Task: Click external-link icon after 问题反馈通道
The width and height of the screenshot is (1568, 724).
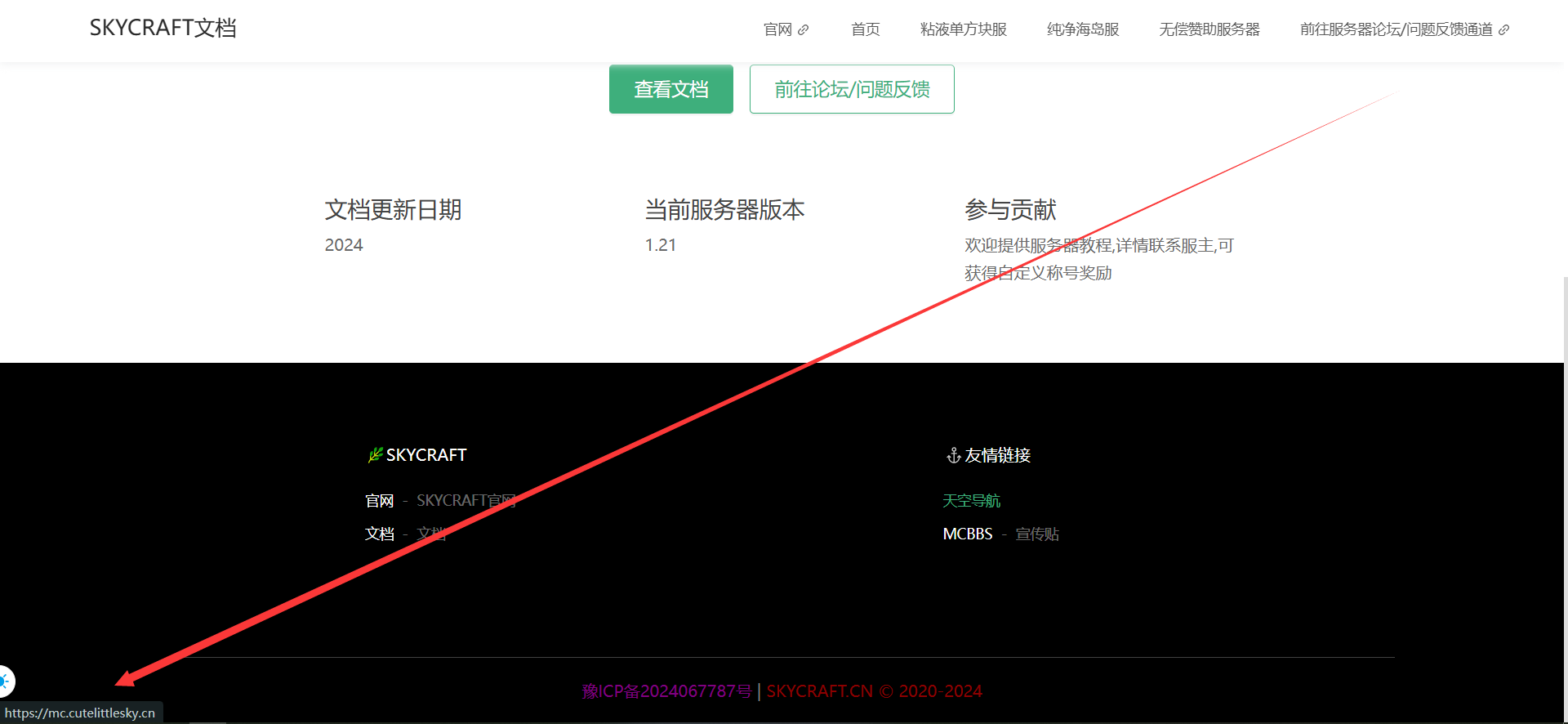Action: (1503, 30)
